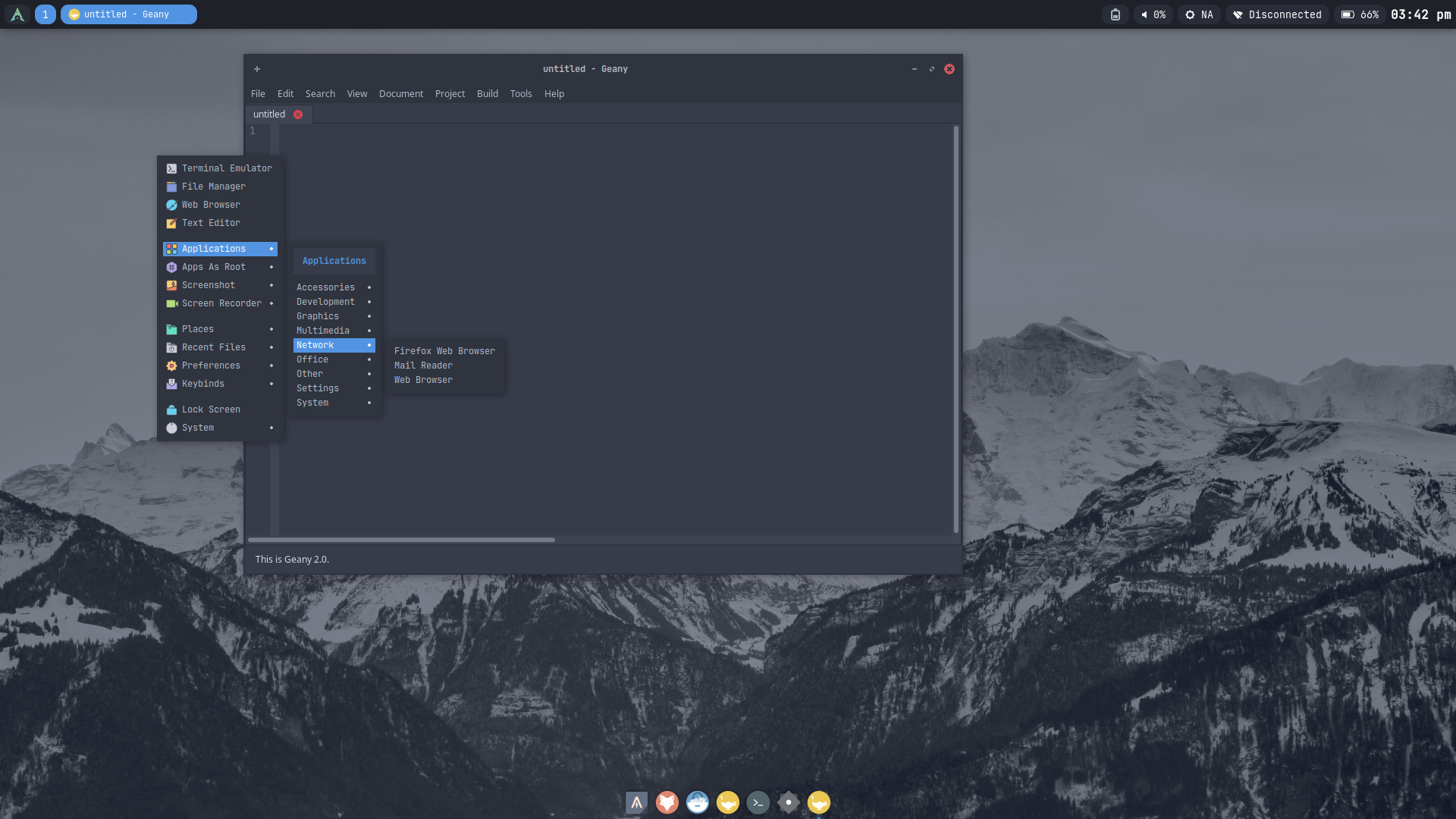
Task: Expand the Screen Recorder submenu
Action: (x=220, y=303)
